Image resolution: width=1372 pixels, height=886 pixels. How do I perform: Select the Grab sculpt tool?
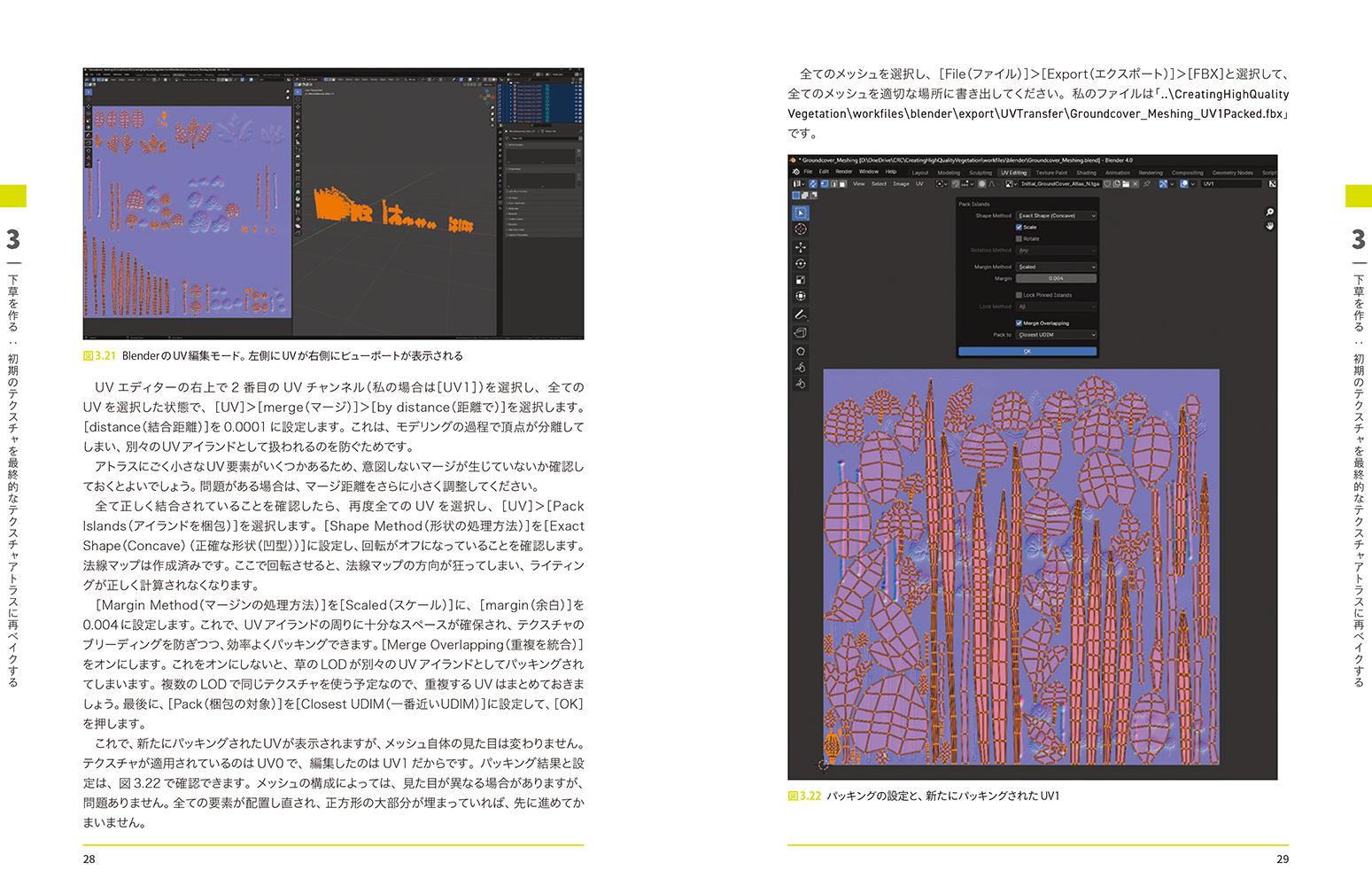coord(801,351)
